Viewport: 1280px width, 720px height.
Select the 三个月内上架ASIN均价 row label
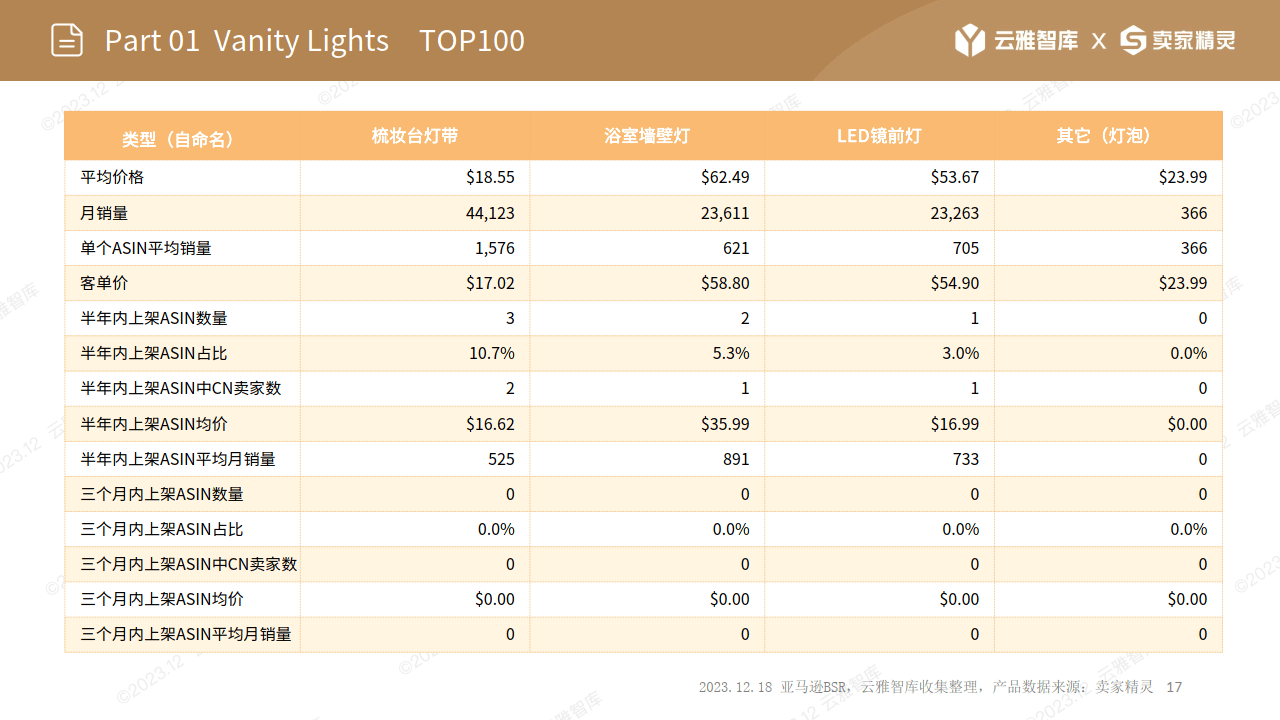162,599
